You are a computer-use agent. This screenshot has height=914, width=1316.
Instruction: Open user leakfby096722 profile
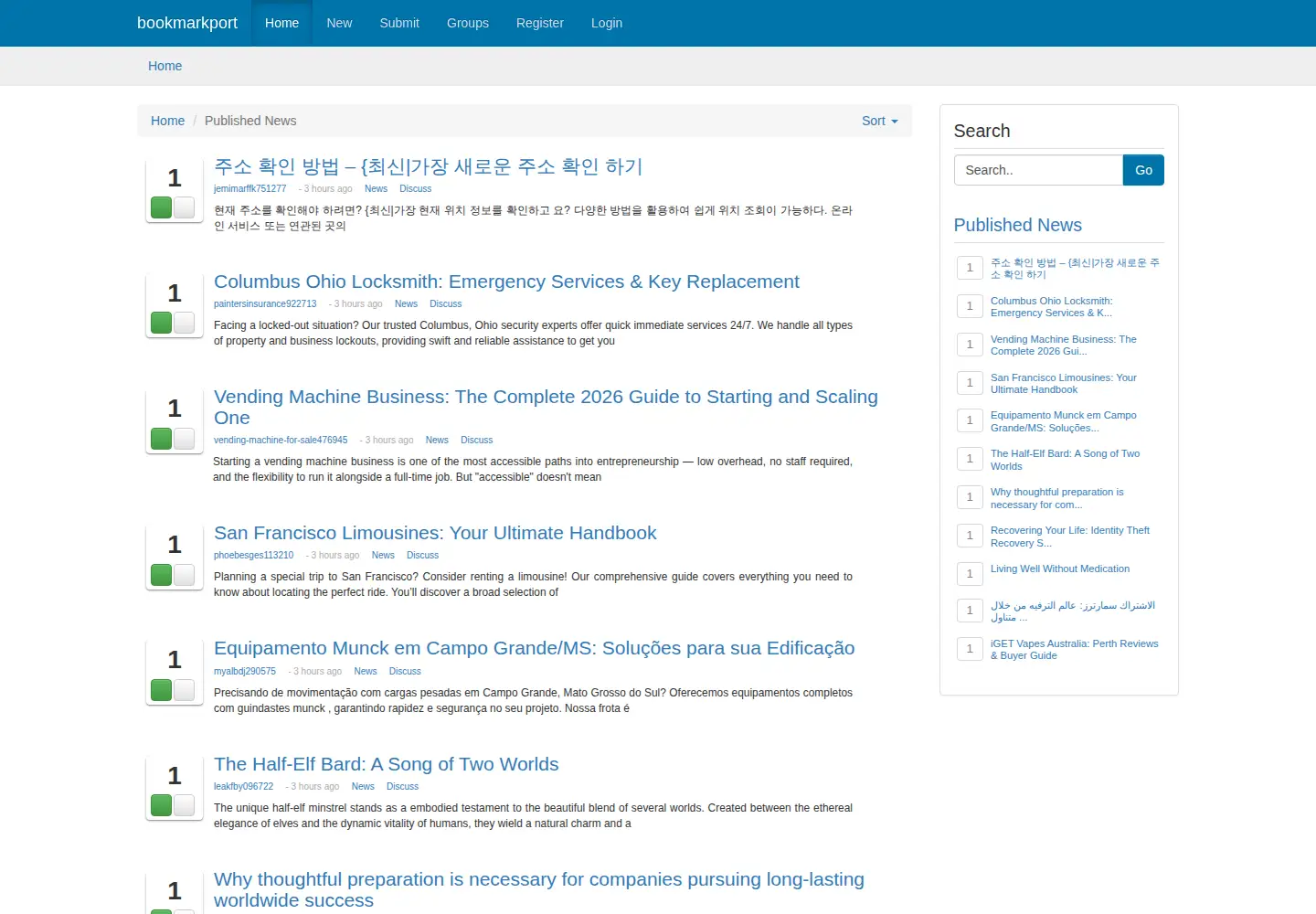(244, 786)
